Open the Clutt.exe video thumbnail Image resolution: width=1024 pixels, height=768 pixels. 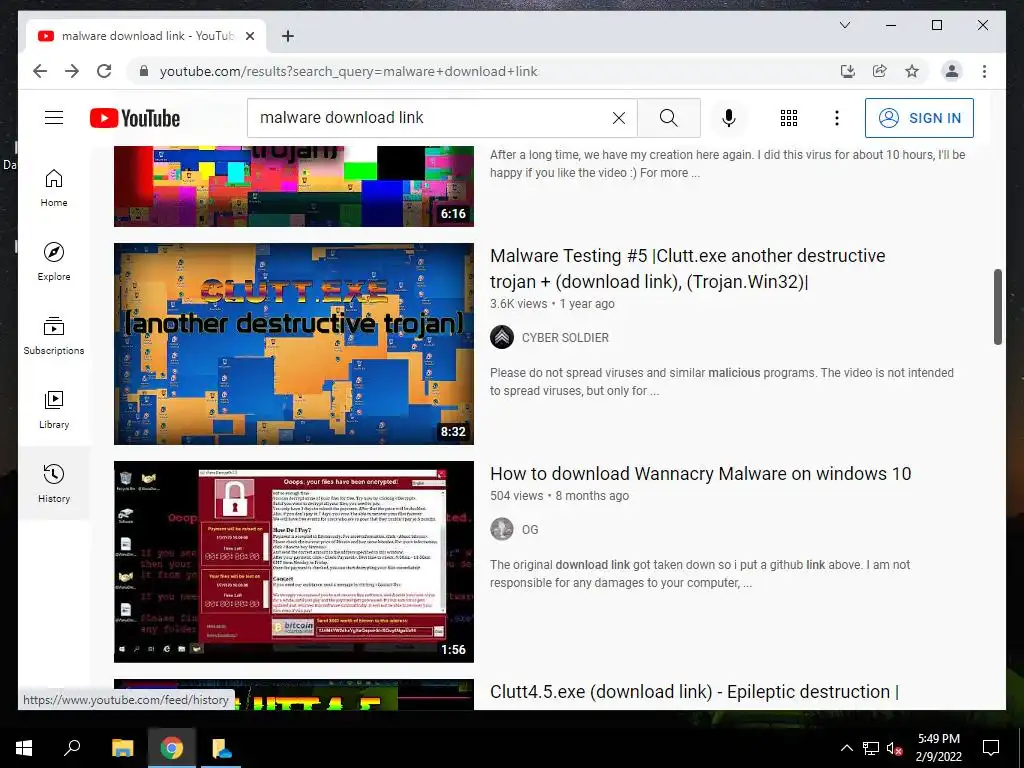tap(294, 344)
